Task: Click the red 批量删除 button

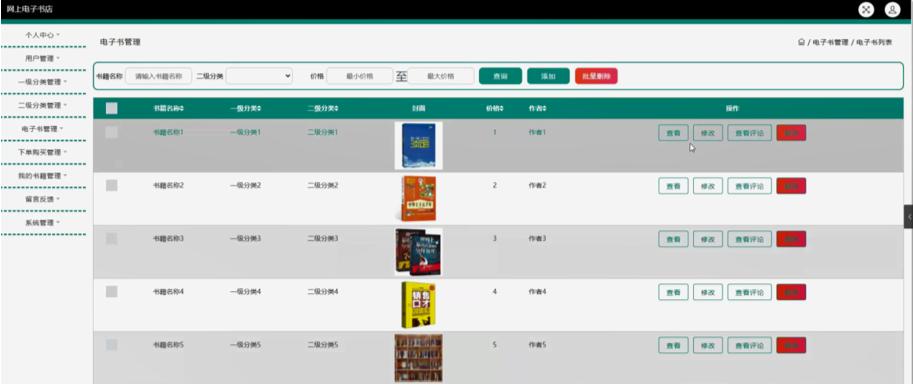Action: (596, 76)
